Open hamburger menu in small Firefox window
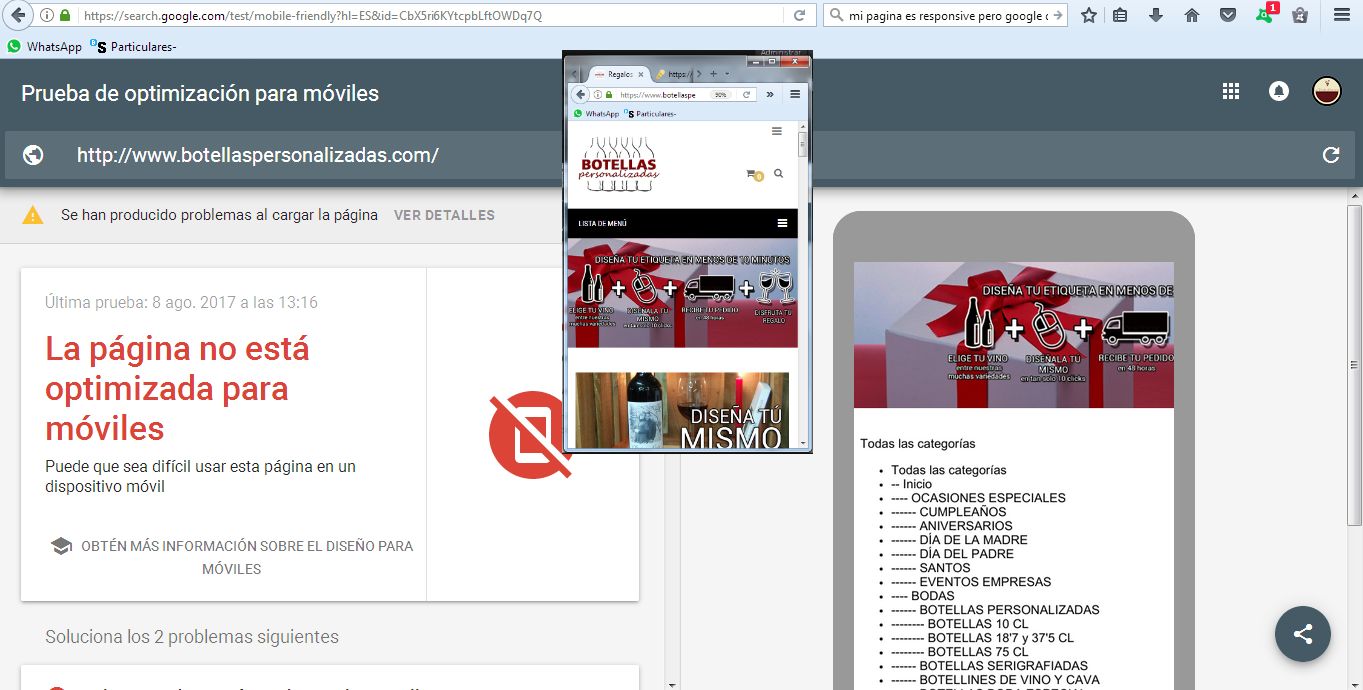The image size is (1363, 690). tap(795, 94)
